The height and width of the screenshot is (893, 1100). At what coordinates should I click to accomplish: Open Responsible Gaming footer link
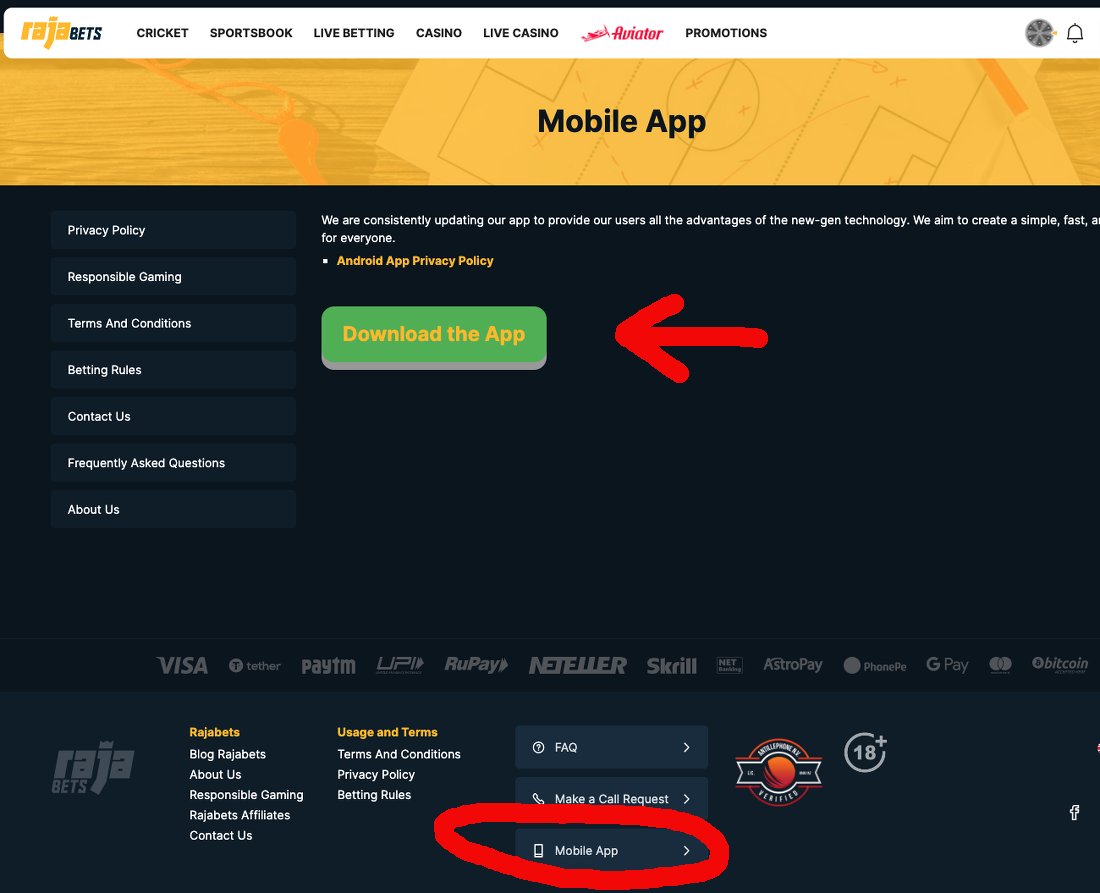coord(246,795)
